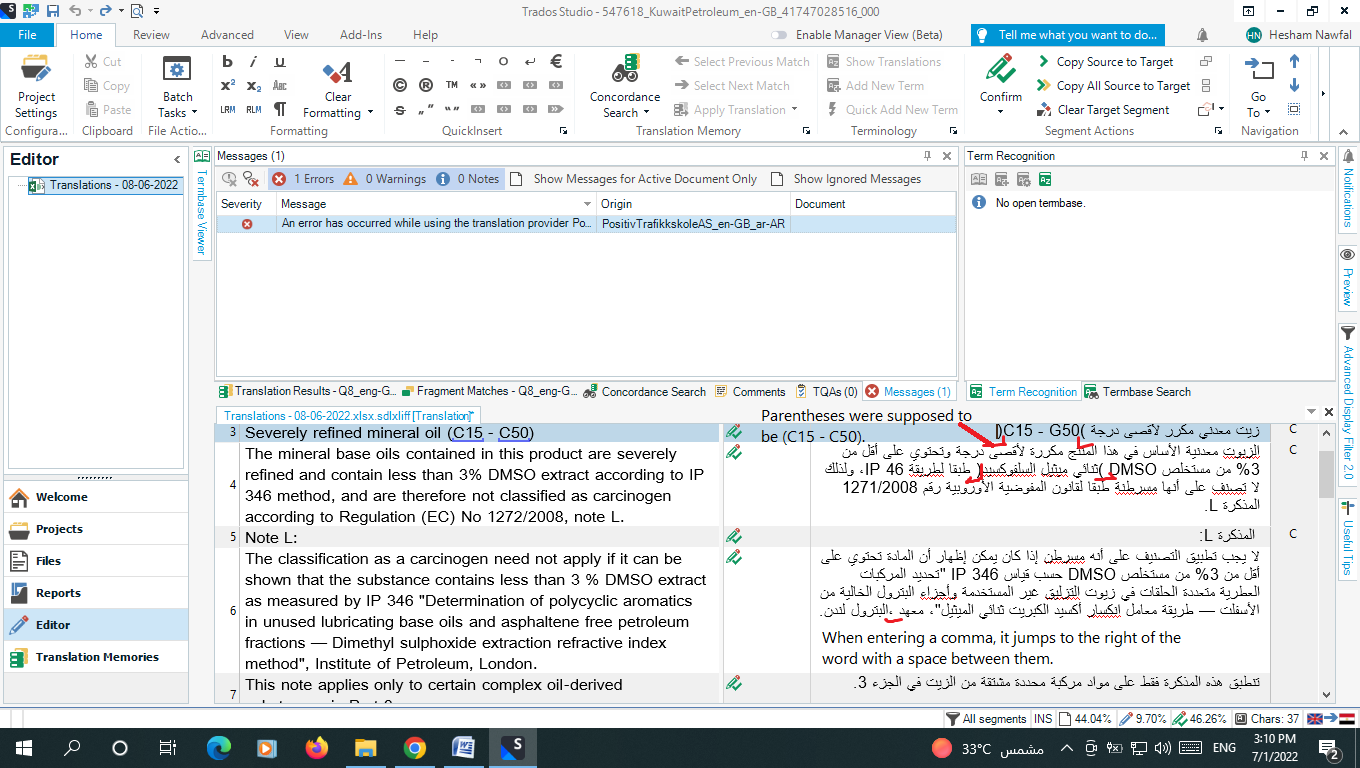Screen dimensions: 1360x768
Task: Open Translation Results tab
Action: (308, 392)
